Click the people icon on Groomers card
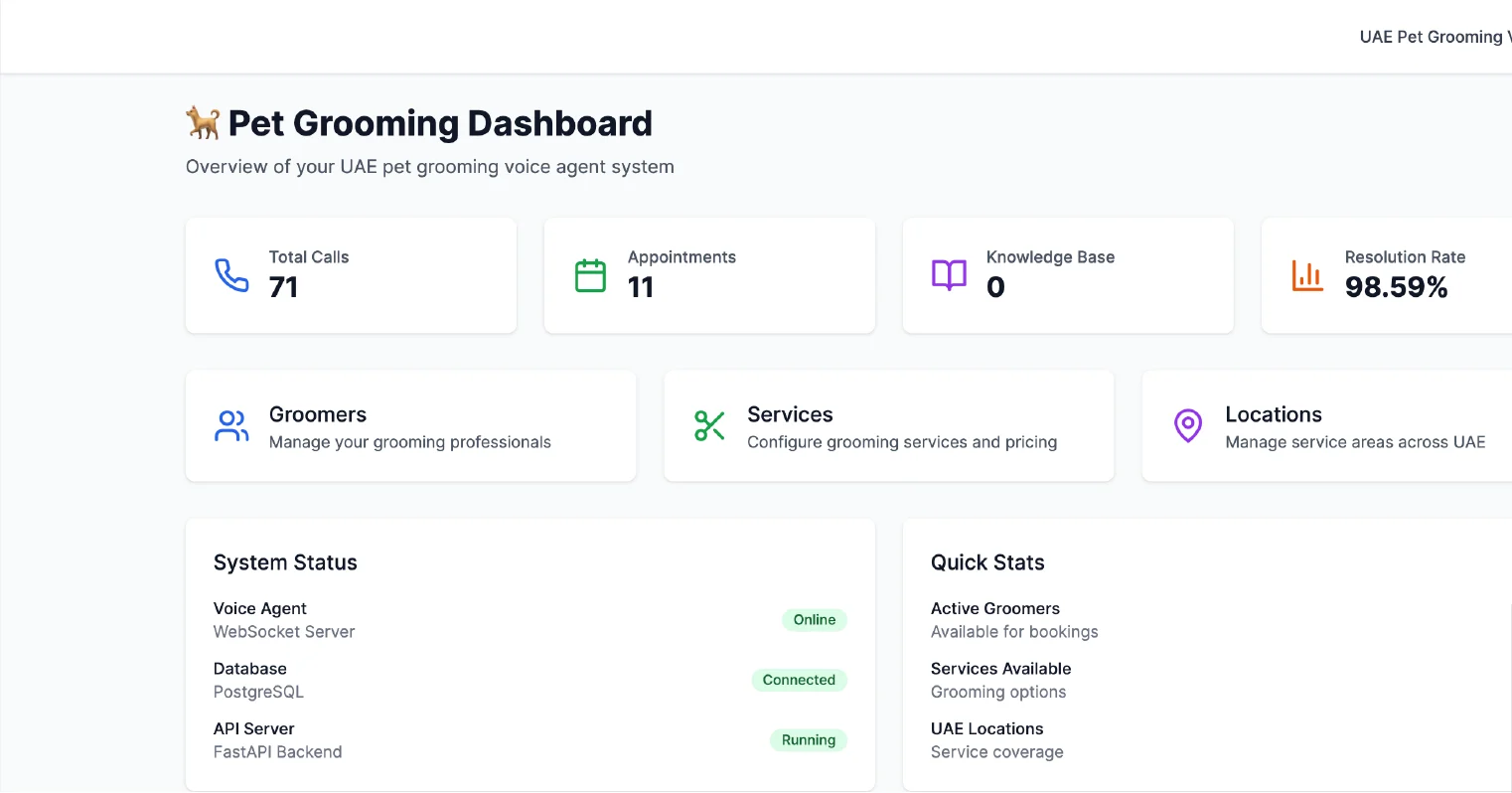The image size is (1512, 793). tap(231, 426)
